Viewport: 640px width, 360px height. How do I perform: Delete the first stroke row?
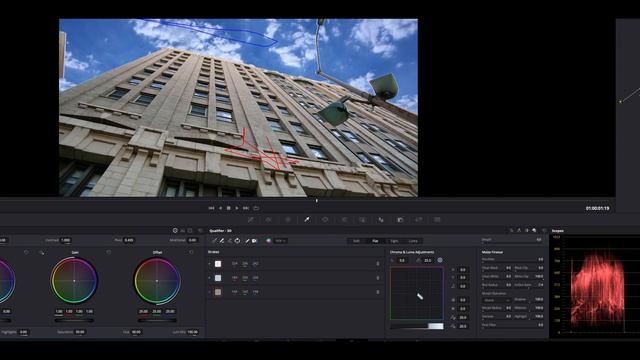click(378, 264)
